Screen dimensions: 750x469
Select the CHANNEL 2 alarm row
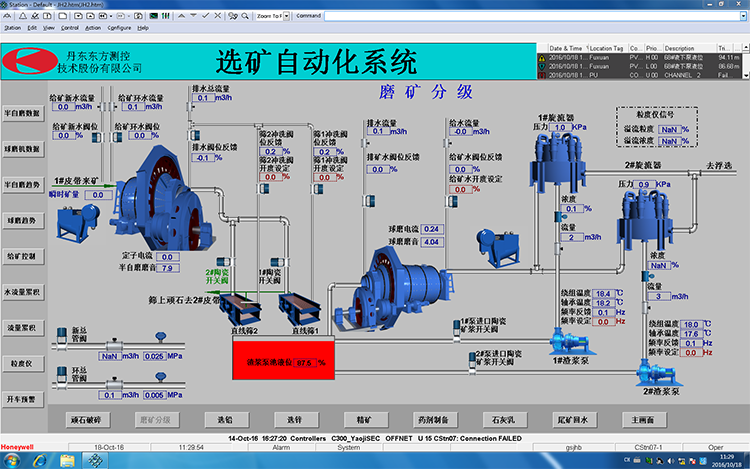tap(639, 75)
